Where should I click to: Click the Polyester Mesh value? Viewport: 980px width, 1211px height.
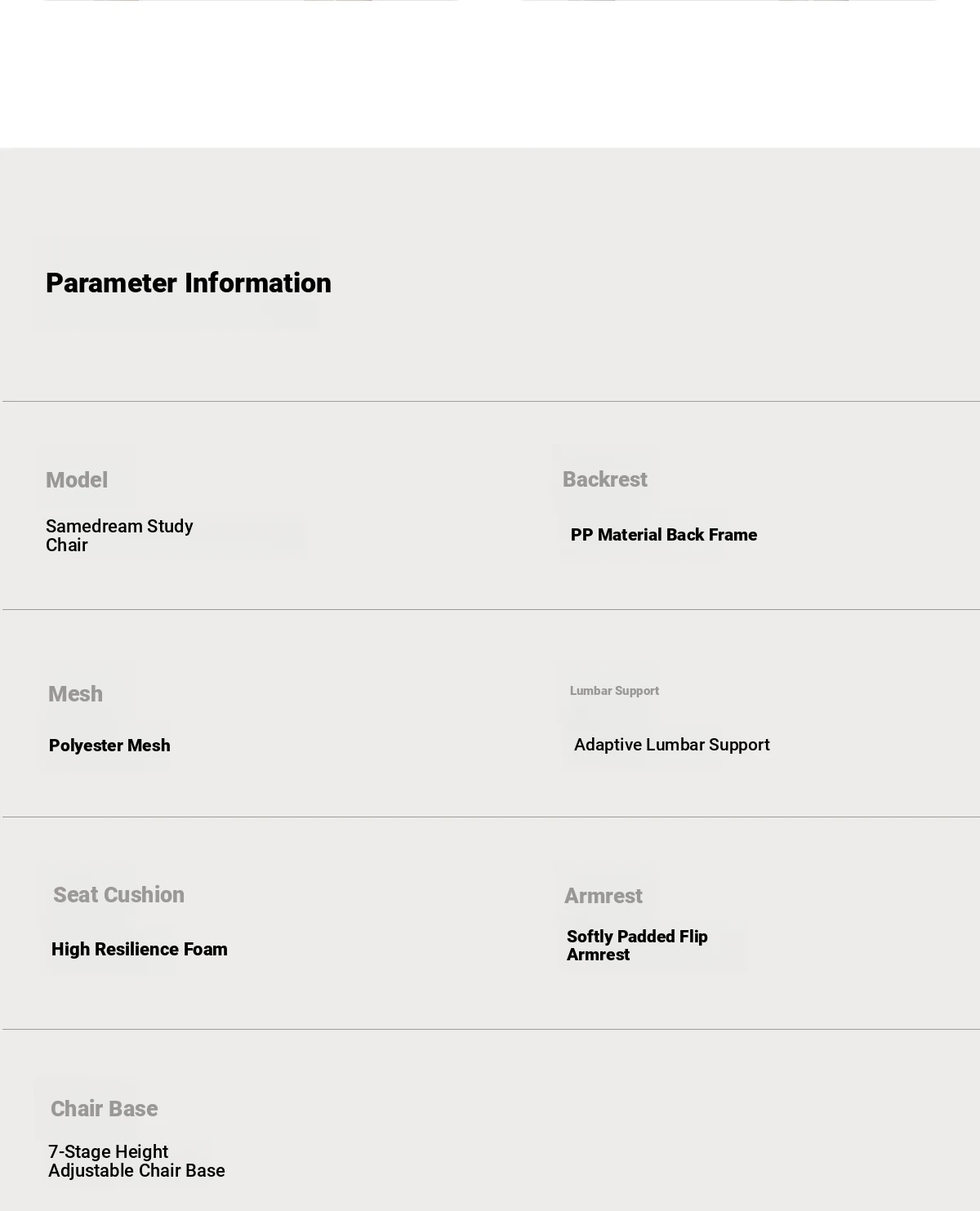(x=109, y=746)
